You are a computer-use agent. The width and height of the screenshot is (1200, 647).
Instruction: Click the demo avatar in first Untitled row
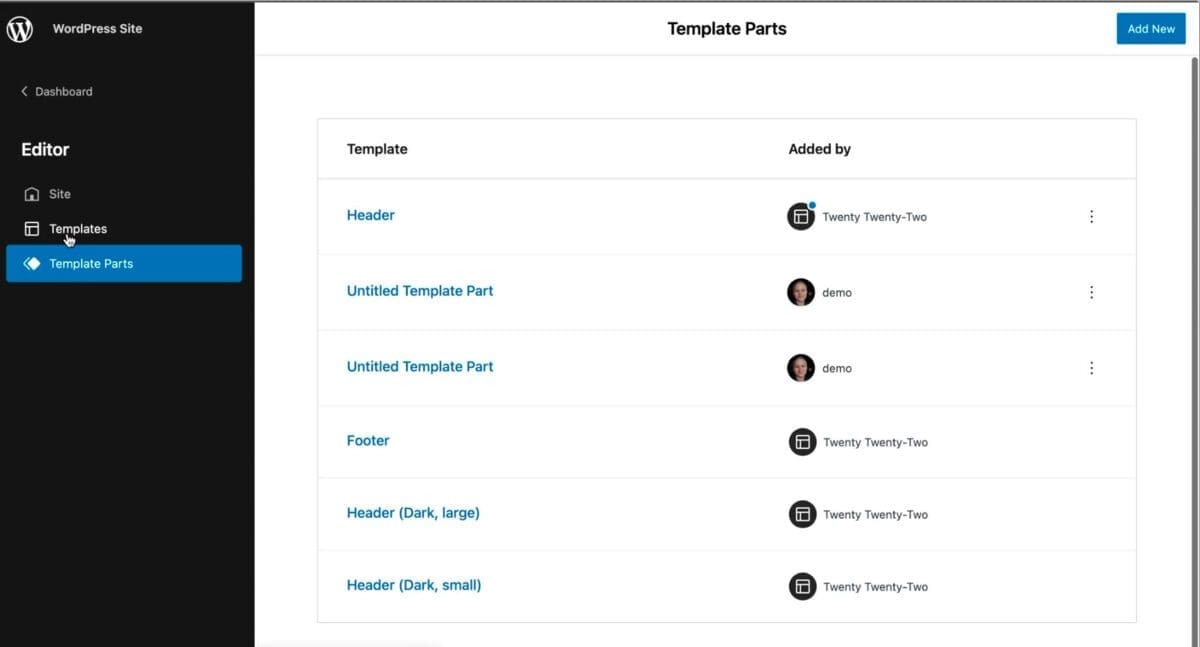[801, 292]
